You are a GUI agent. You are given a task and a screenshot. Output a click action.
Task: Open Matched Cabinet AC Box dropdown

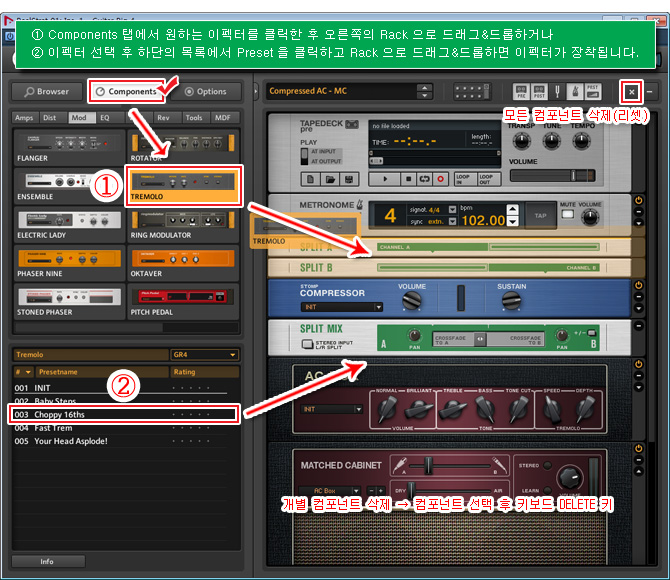pyautogui.click(x=329, y=491)
